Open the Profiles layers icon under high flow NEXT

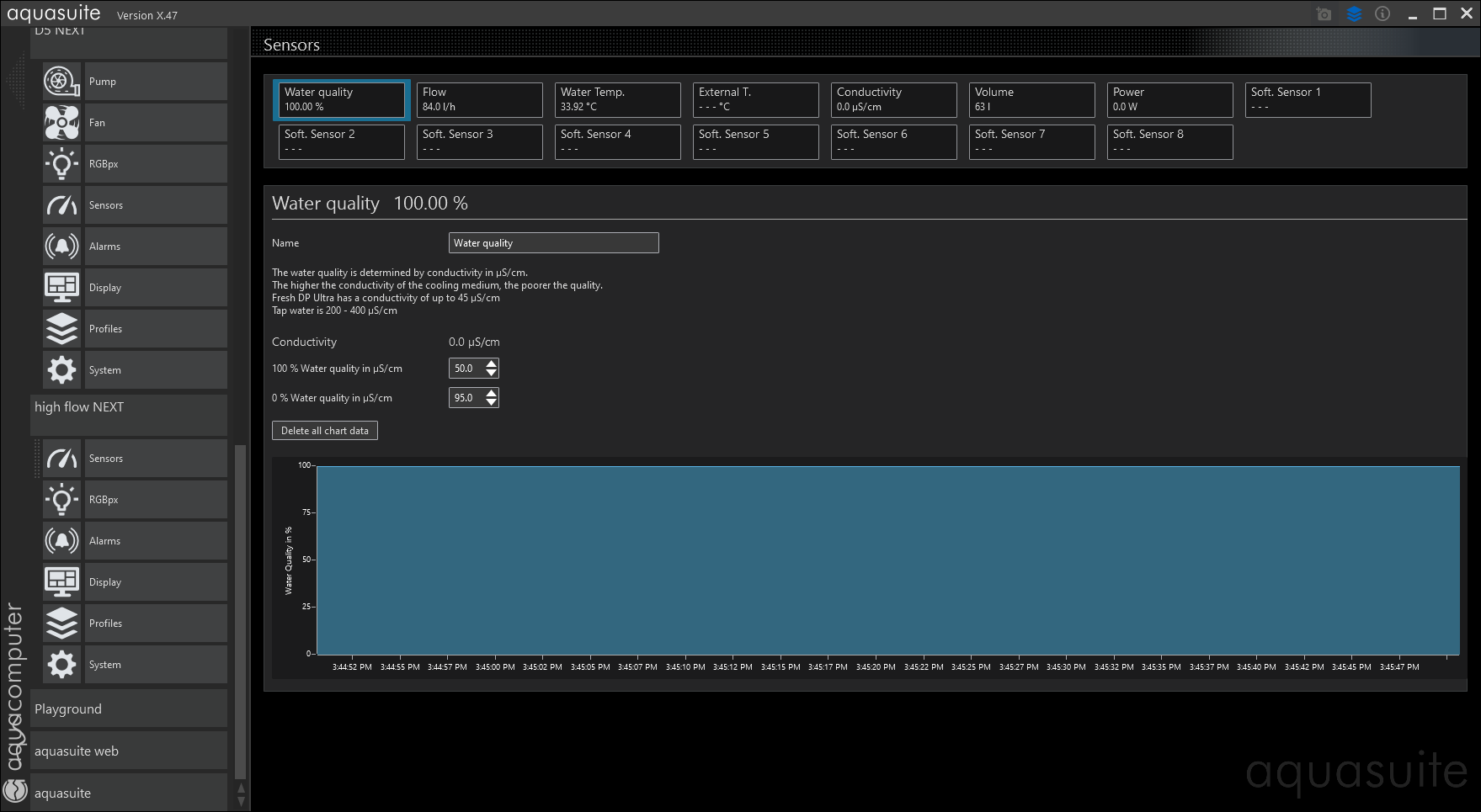pyautogui.click(x=61, y=624)
